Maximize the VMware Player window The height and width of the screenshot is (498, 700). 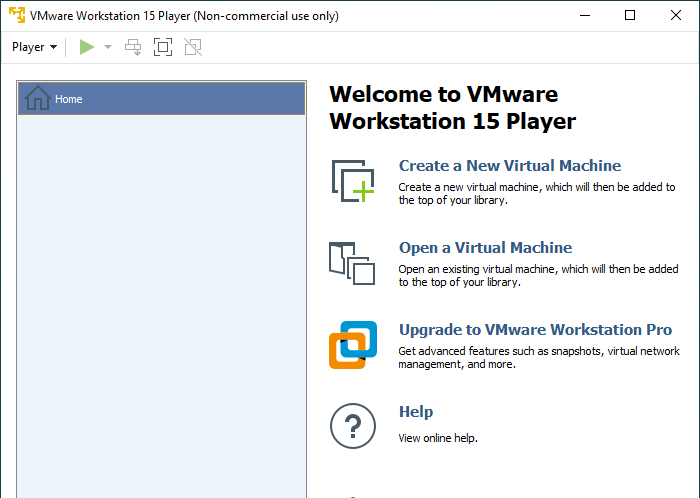(x=630, y=15)
